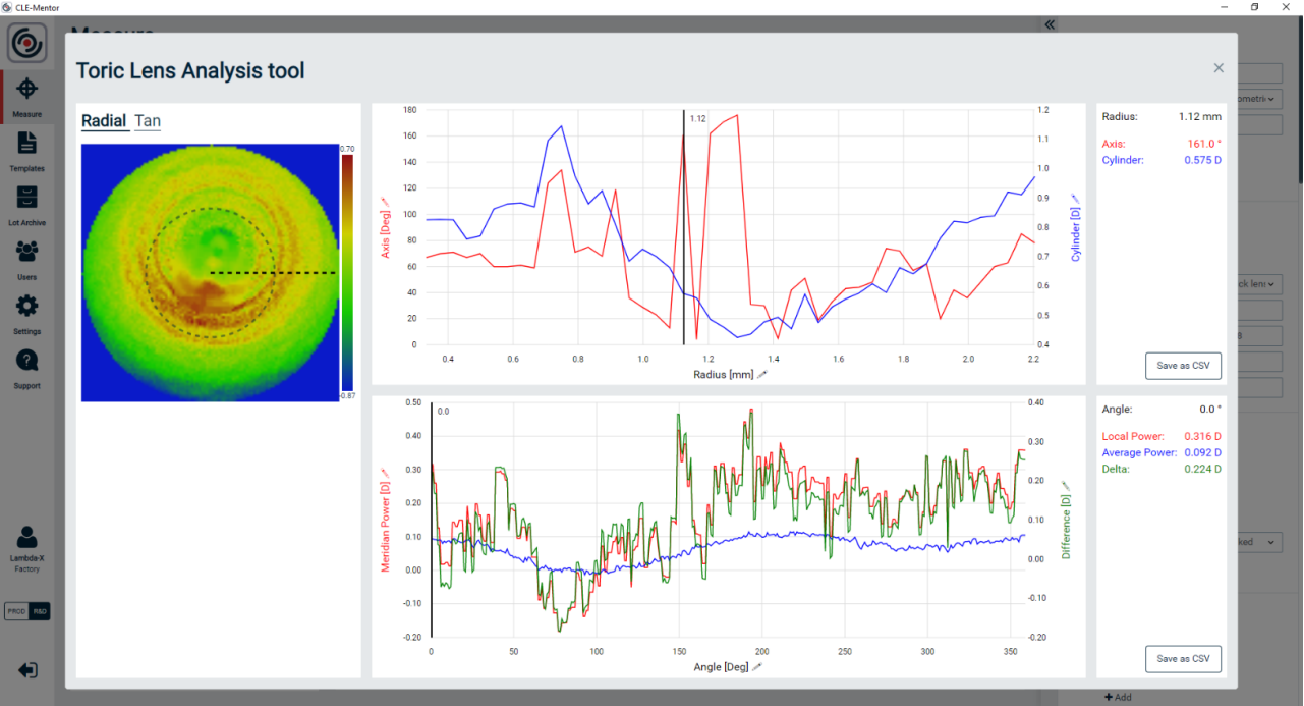
Task: Open the Users management page
Action: (x=27, y=258)
